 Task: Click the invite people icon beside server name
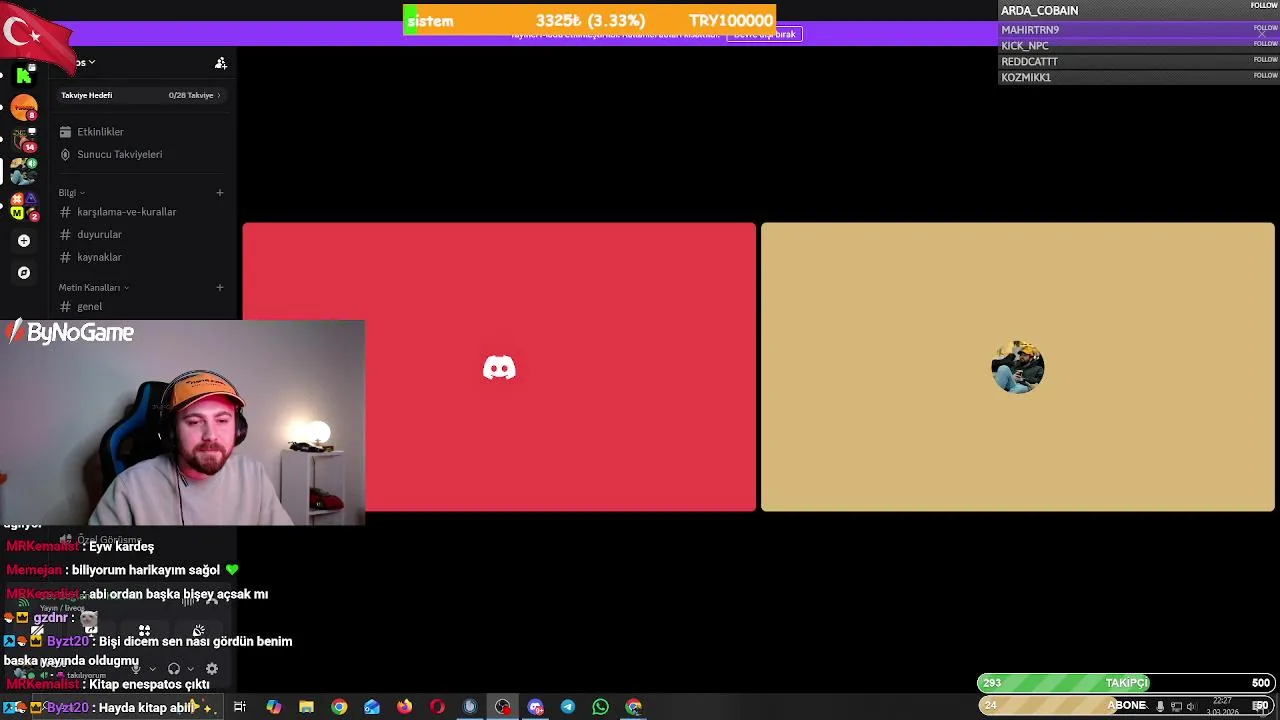[221, 63]
